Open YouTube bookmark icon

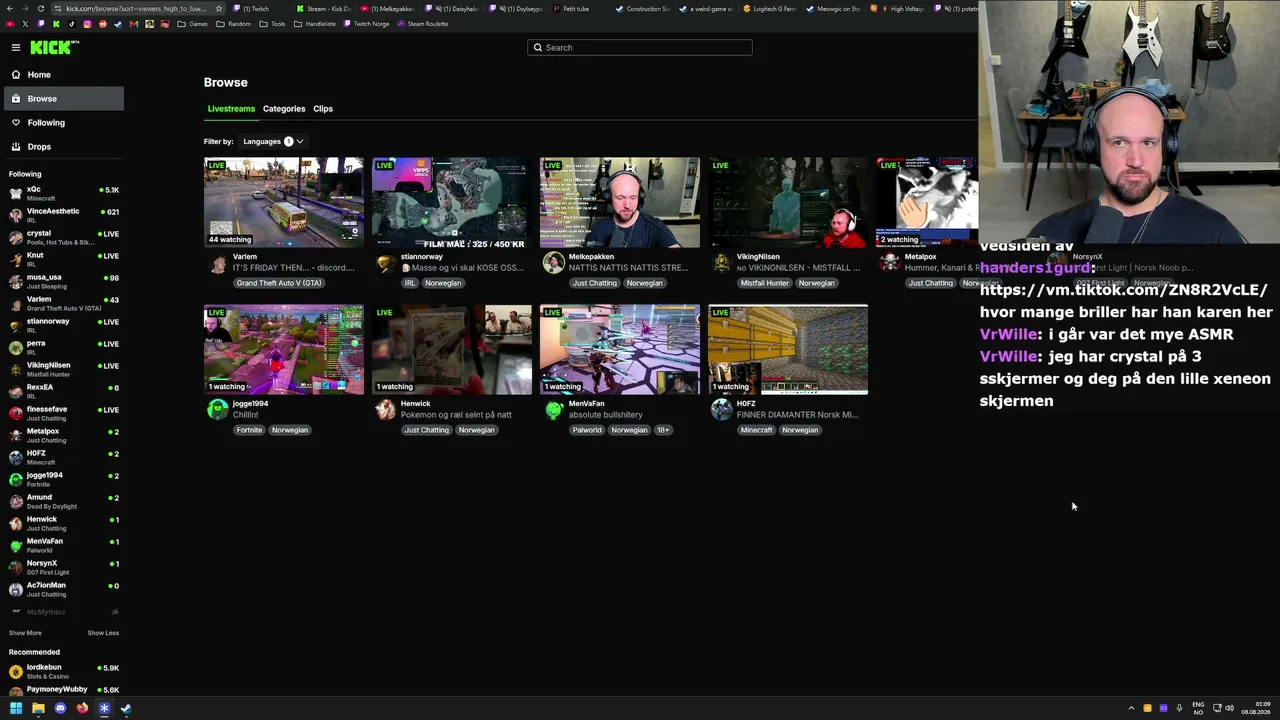10,24
